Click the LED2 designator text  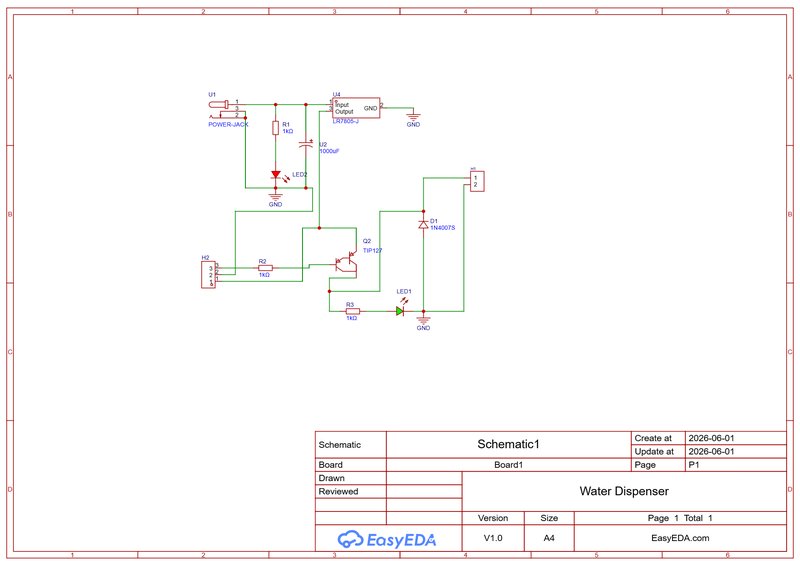300,175
